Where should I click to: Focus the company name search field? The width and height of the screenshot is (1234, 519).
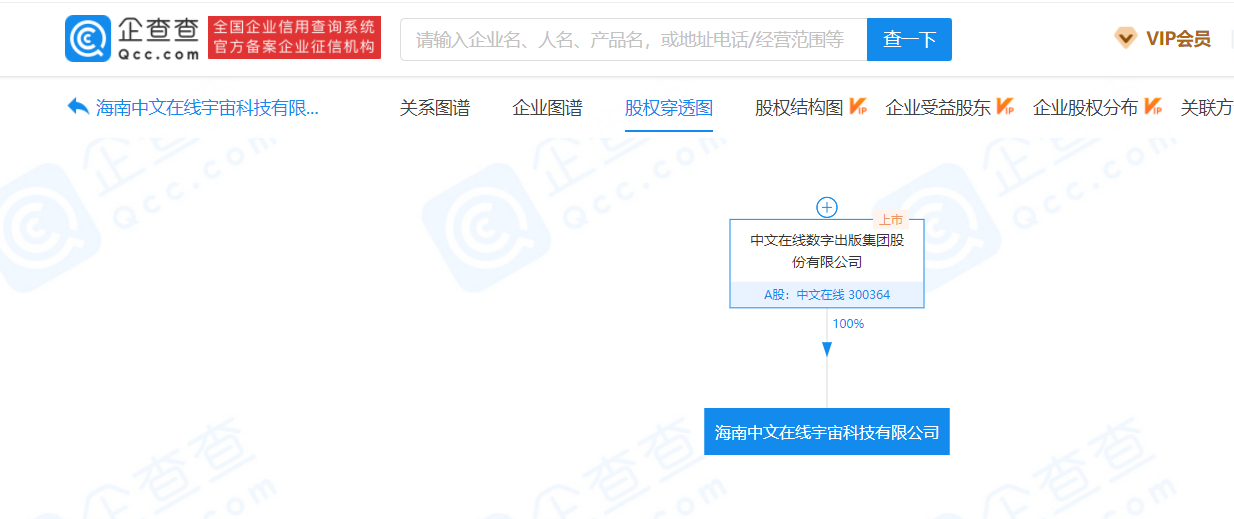click(x=632, y=40)
